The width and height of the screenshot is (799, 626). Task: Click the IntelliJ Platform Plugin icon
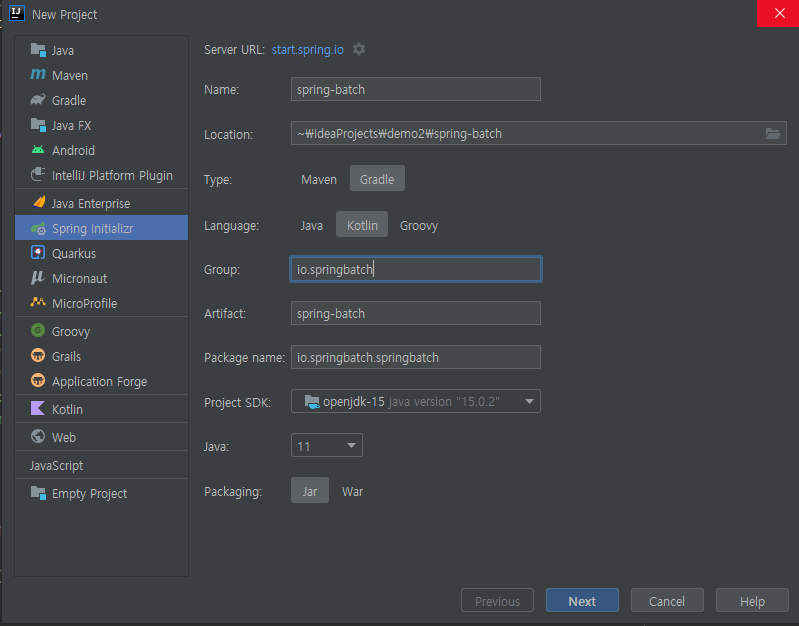38,175
